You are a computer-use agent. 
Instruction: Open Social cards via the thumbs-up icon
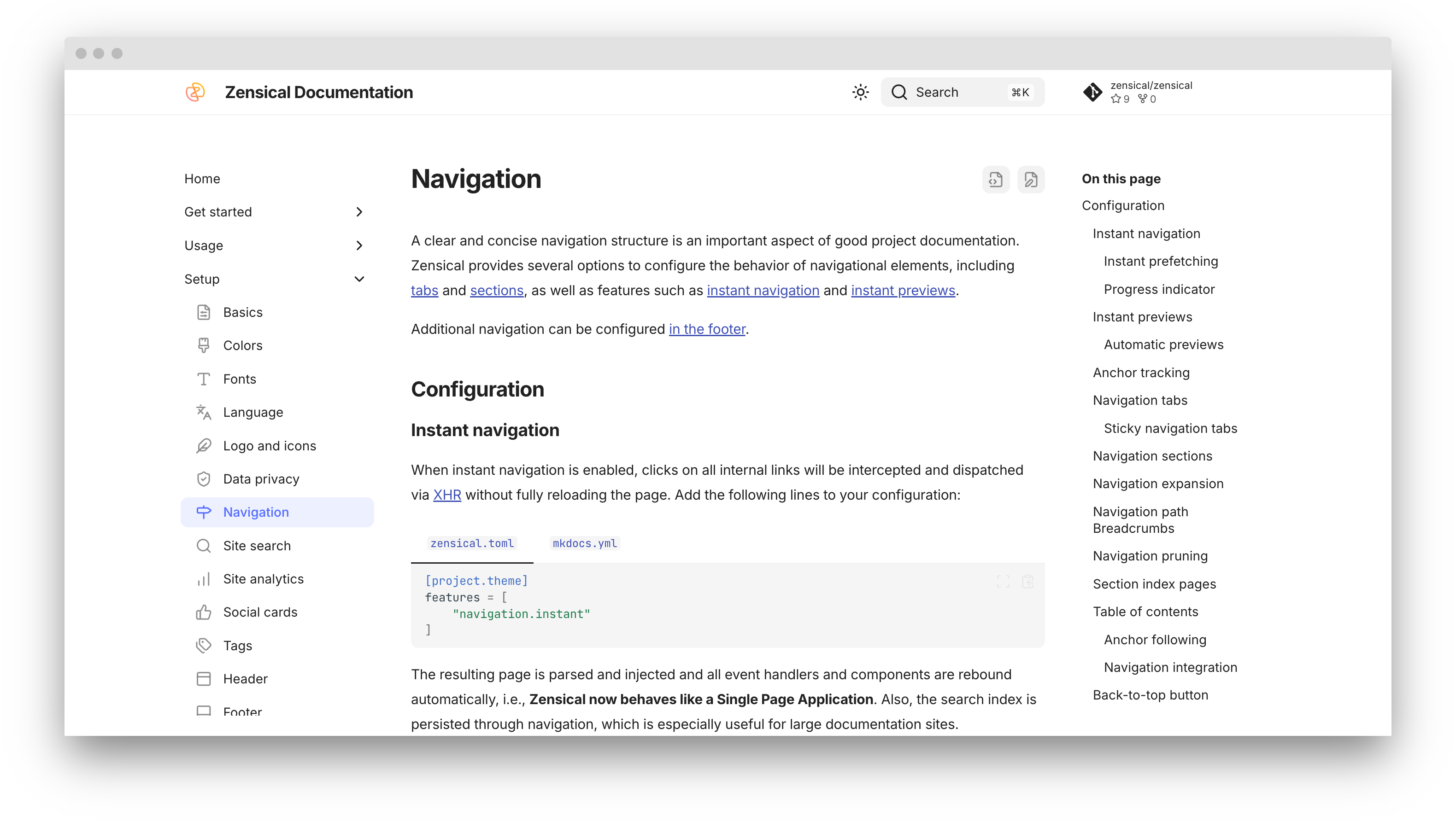click(203, 612)
